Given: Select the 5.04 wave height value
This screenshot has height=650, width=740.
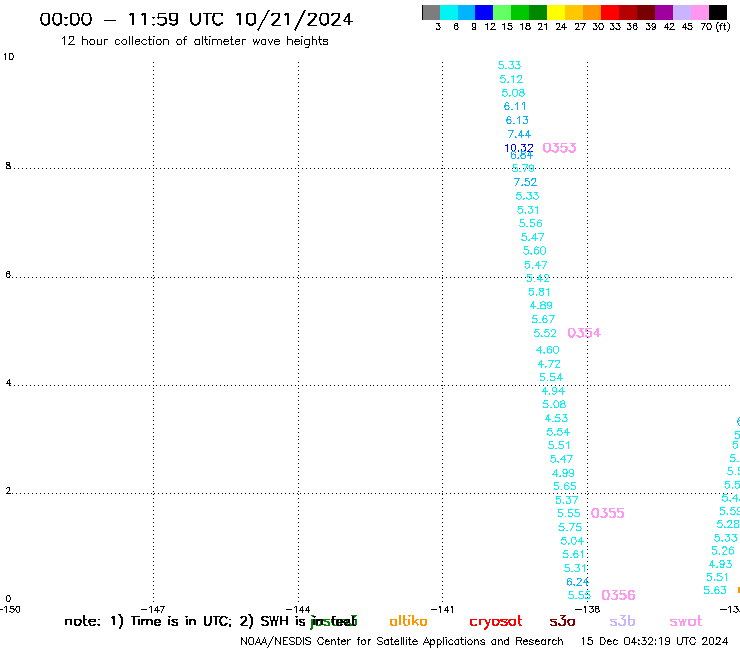Looking at the screenshot, I should 572,540.
